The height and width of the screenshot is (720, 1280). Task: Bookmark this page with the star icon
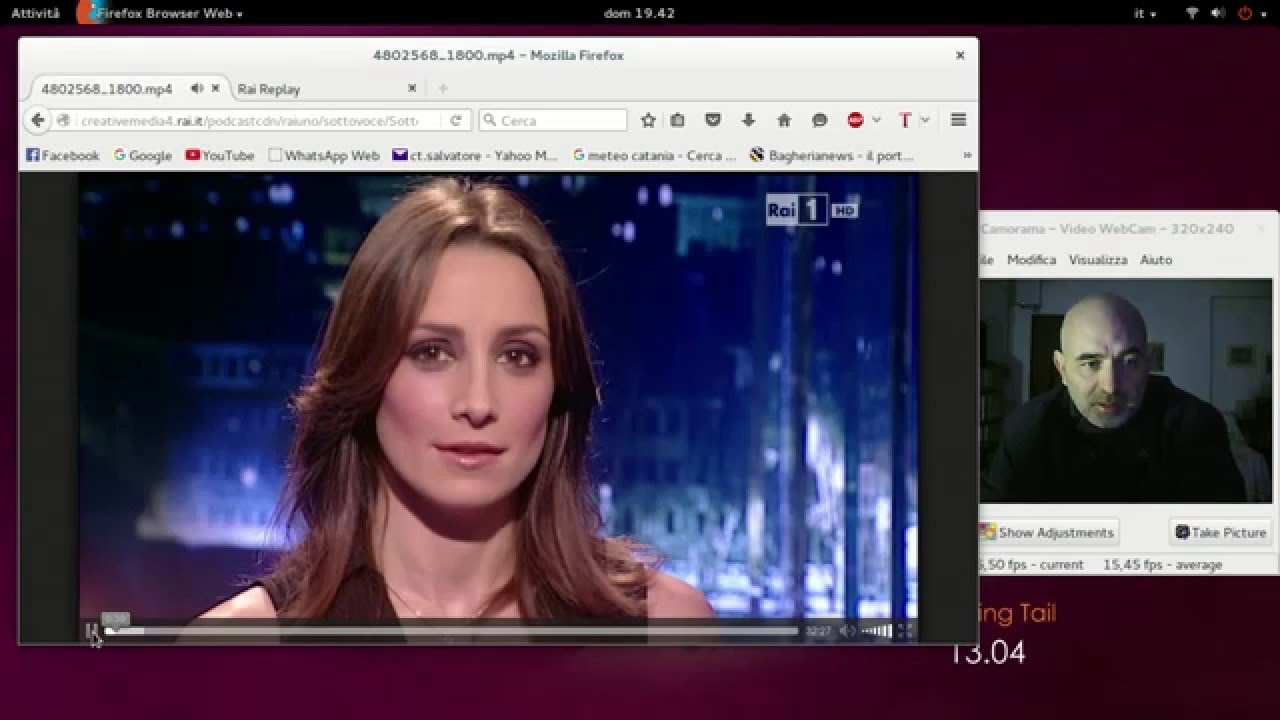point(648,120)
